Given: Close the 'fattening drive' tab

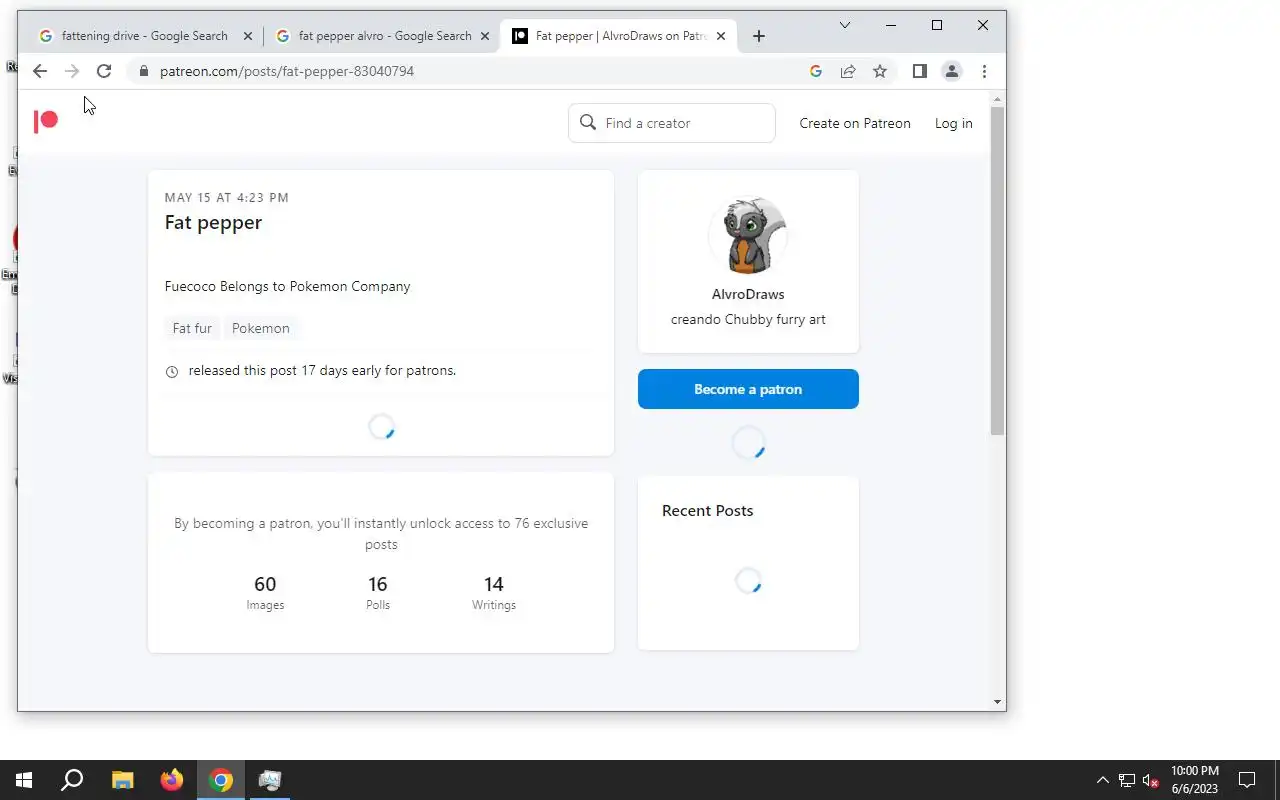Looking at the screenshot, I should (248, 36).
